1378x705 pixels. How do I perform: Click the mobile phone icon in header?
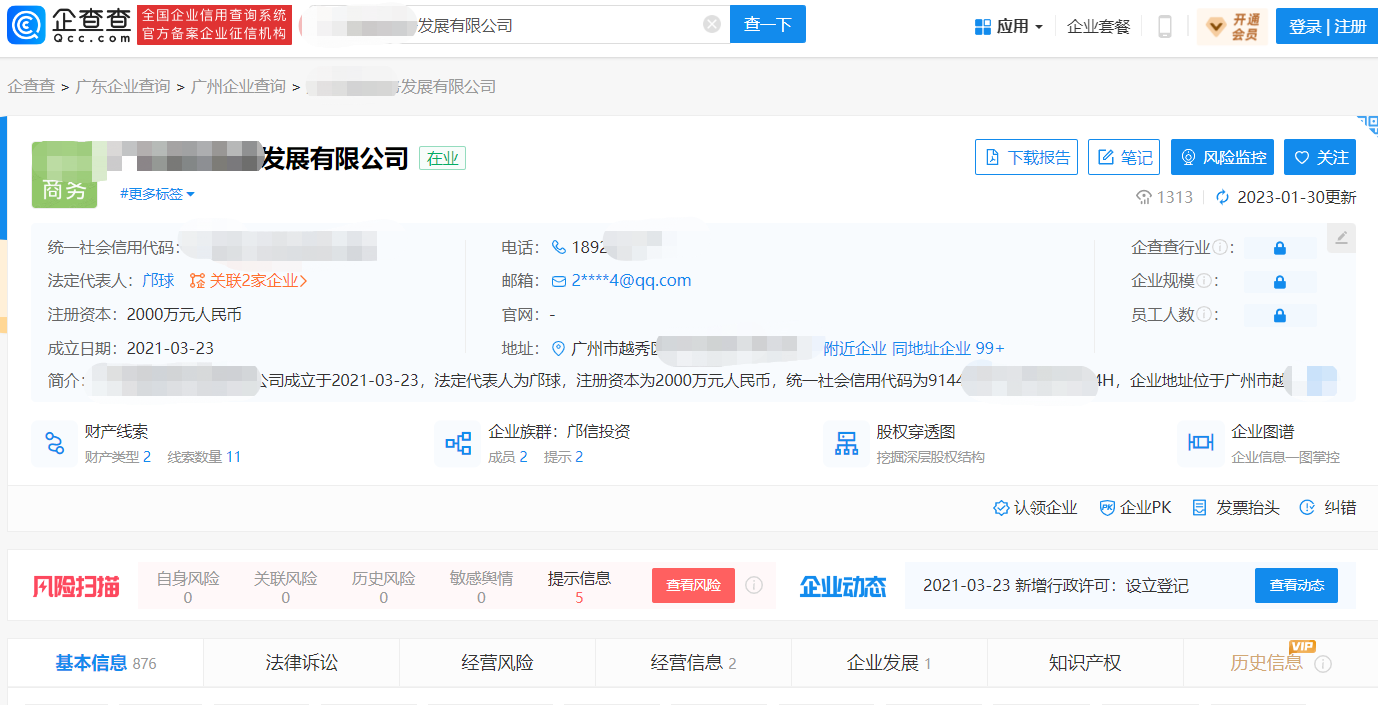pos(1164,27)
